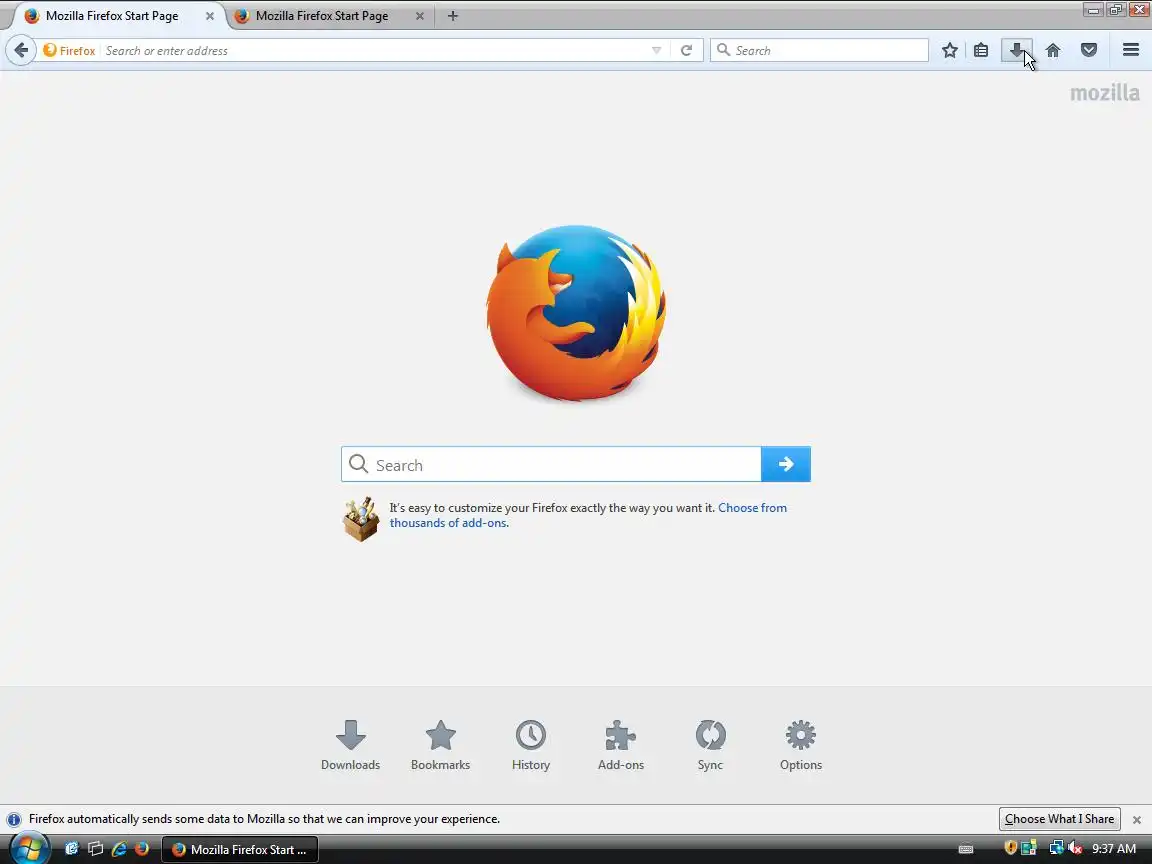Image resolution: width=1152 pixels, height=864 pixels.
Task: Open Downloads from the start page launcher
Action: click(350, 745)
